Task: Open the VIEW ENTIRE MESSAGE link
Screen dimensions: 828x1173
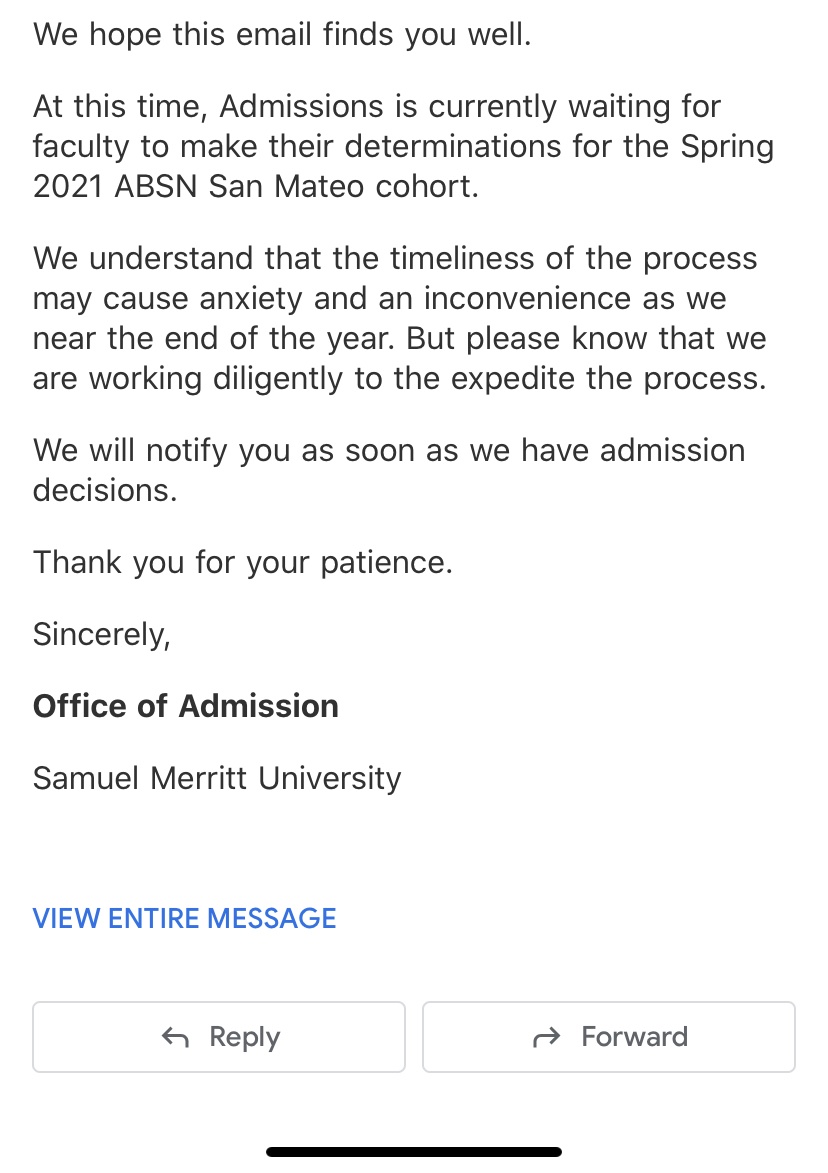Action: tap(184, 918)
